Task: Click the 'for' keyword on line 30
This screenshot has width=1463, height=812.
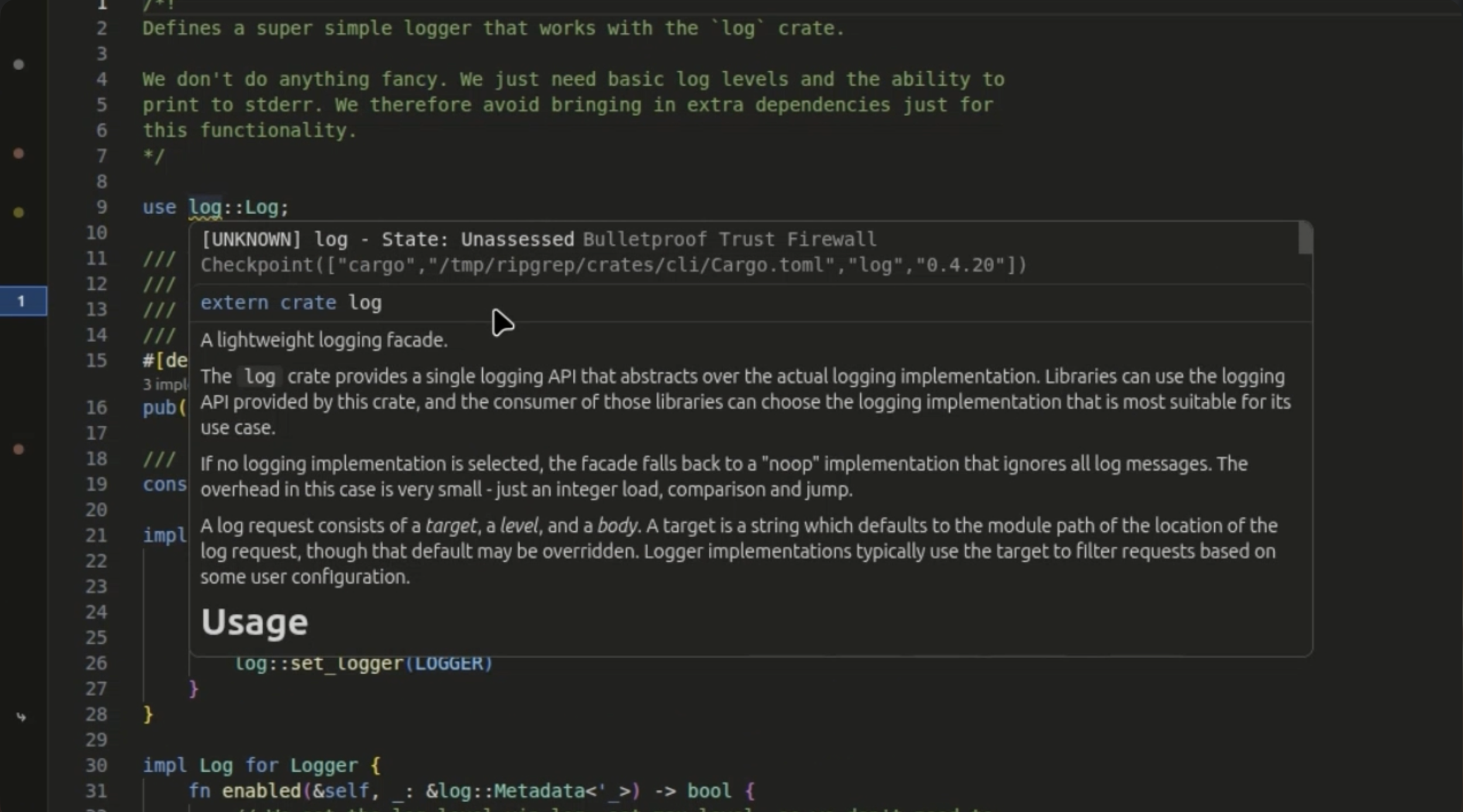Action: 261,766
